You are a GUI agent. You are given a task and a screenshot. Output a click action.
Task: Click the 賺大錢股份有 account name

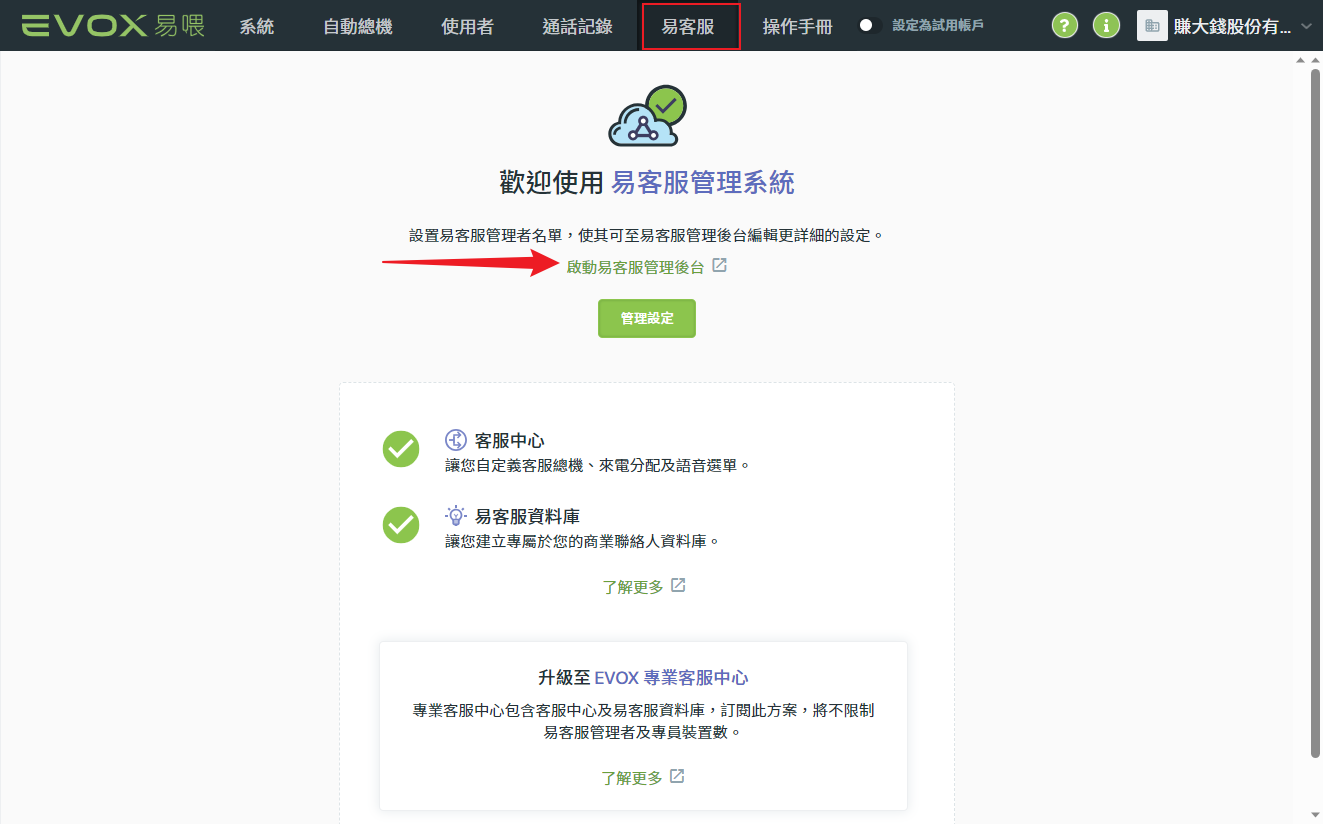[1232, 27]
